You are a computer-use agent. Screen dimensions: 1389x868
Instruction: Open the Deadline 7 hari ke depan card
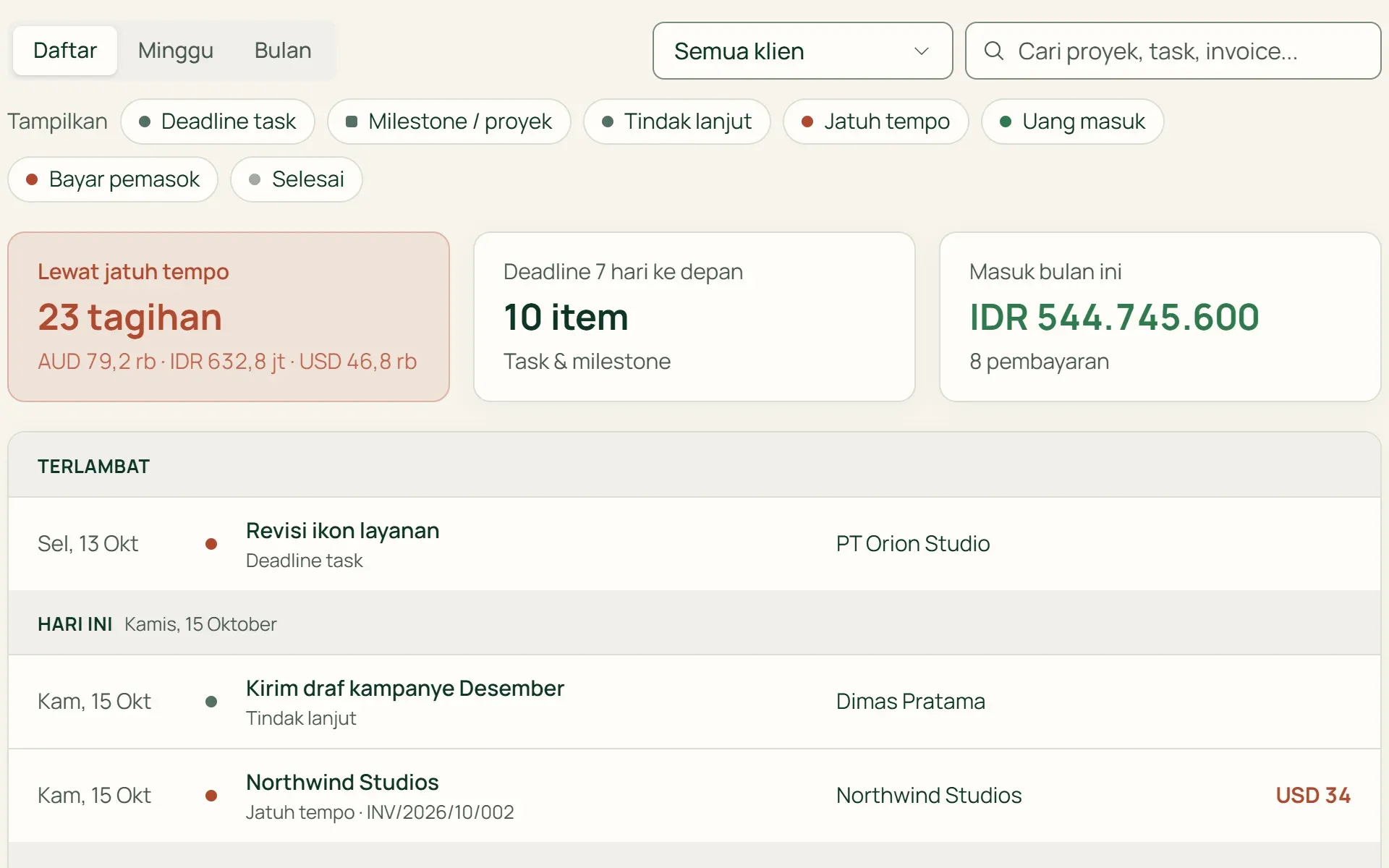pyautogui.click(x=694, y=317)
